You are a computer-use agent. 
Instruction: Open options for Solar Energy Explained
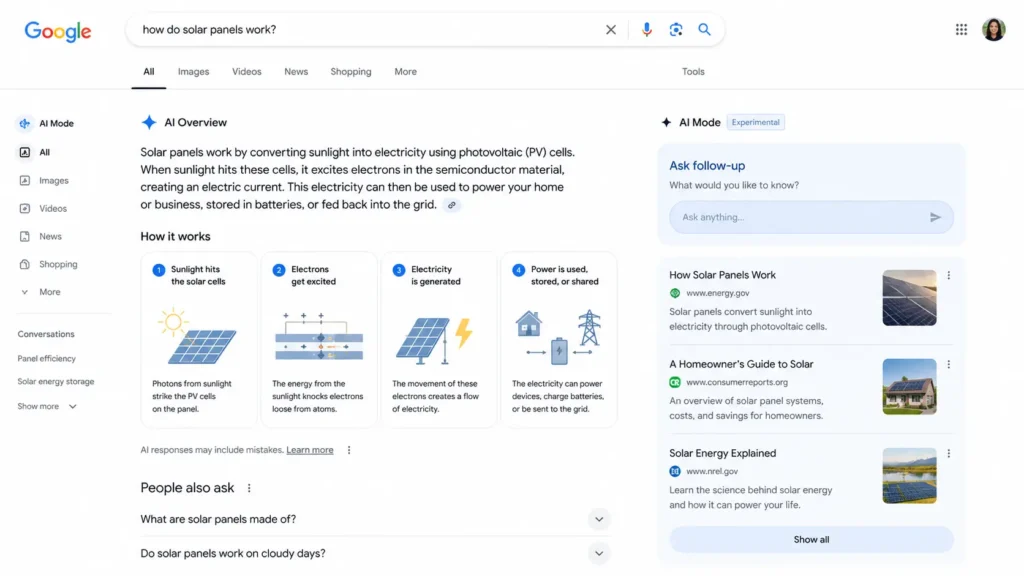click(948, 453)
